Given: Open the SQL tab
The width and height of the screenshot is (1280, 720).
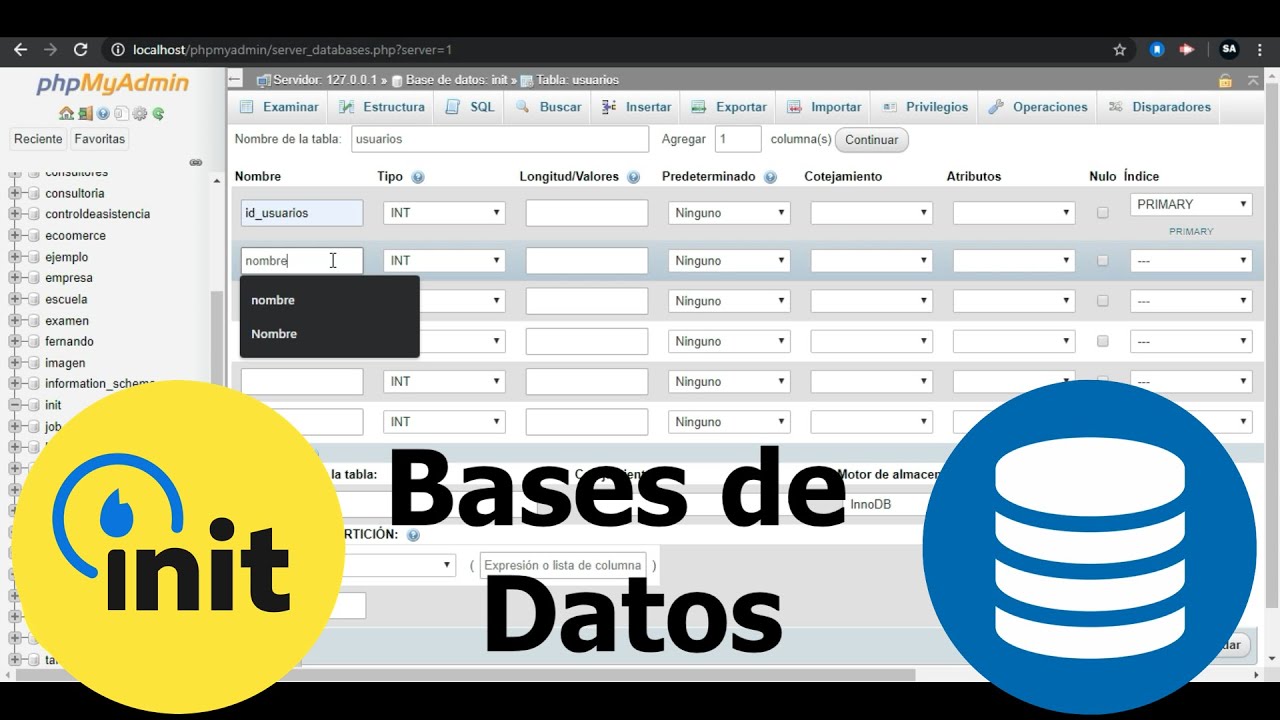Looking at the screenshot, I should [470, 107].
